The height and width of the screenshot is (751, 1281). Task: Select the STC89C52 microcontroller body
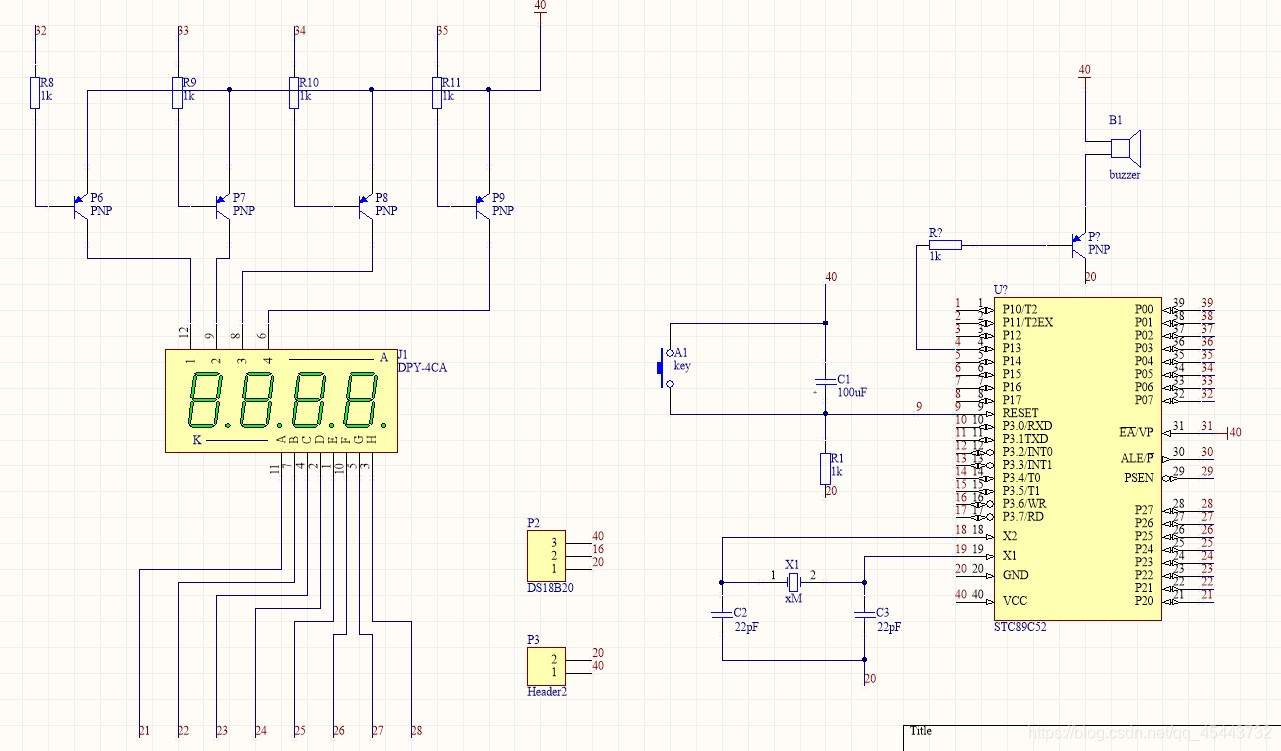pyautogui.click(x=1078, y=458)
